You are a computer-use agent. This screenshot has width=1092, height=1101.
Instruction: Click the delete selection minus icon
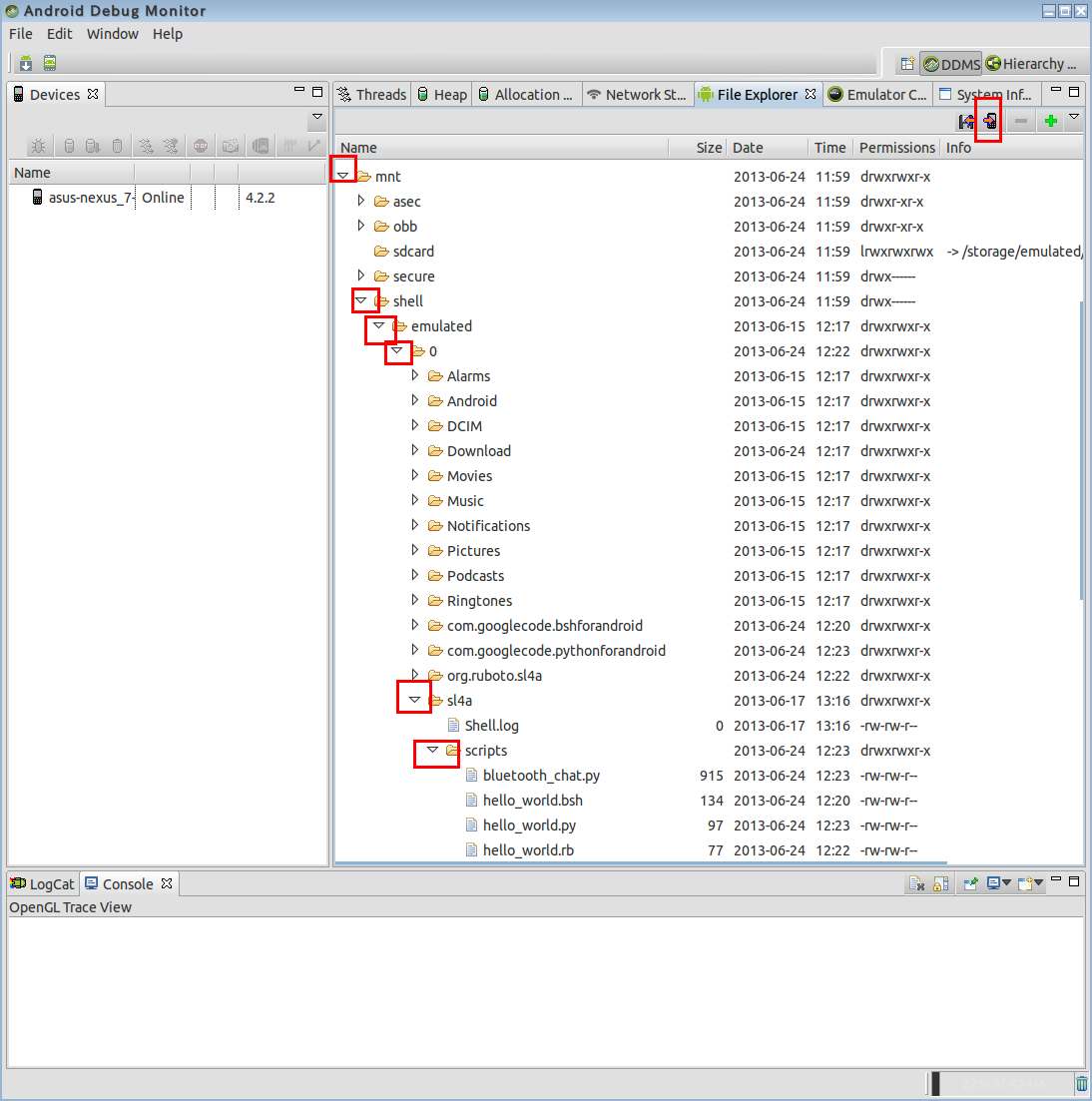(x=1021, y=122)
